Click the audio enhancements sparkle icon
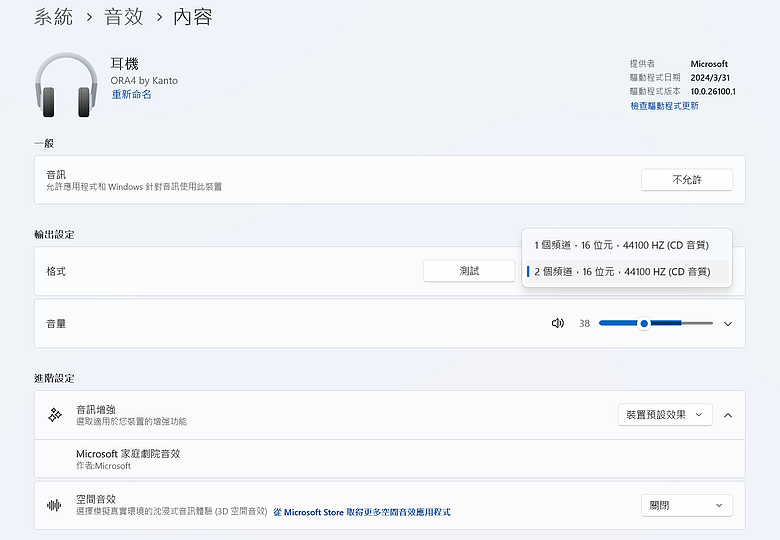This screenshot has height=540, width=780. point(55,415)
